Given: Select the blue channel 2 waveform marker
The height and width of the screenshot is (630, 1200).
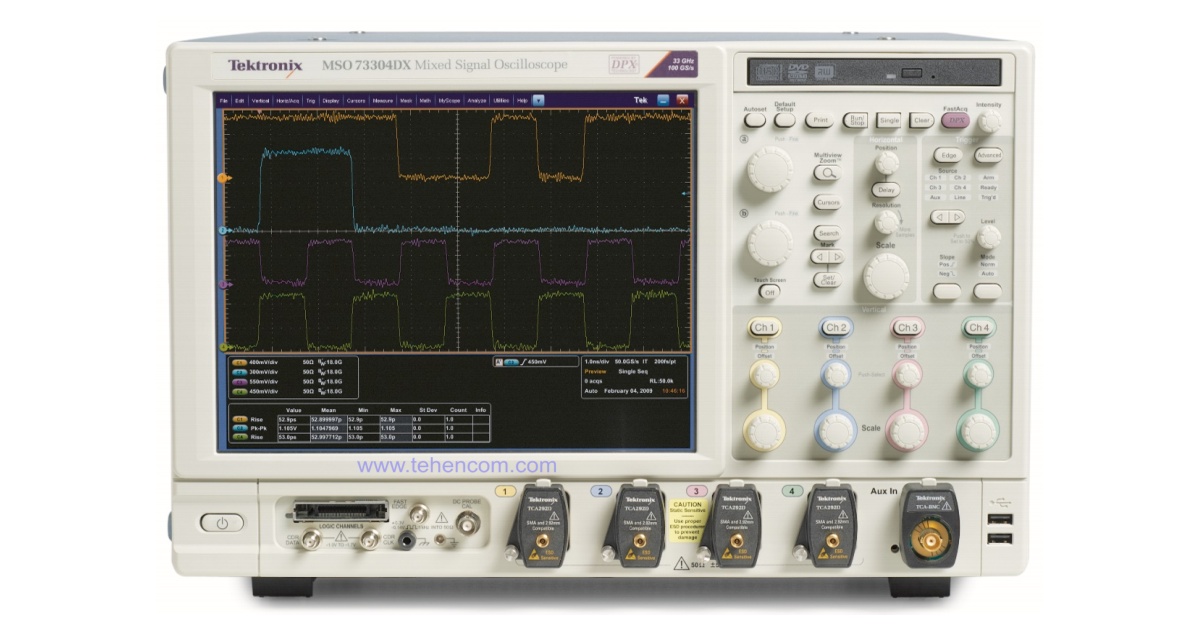Looking at the screenshot, I should (x=224, y=231).
